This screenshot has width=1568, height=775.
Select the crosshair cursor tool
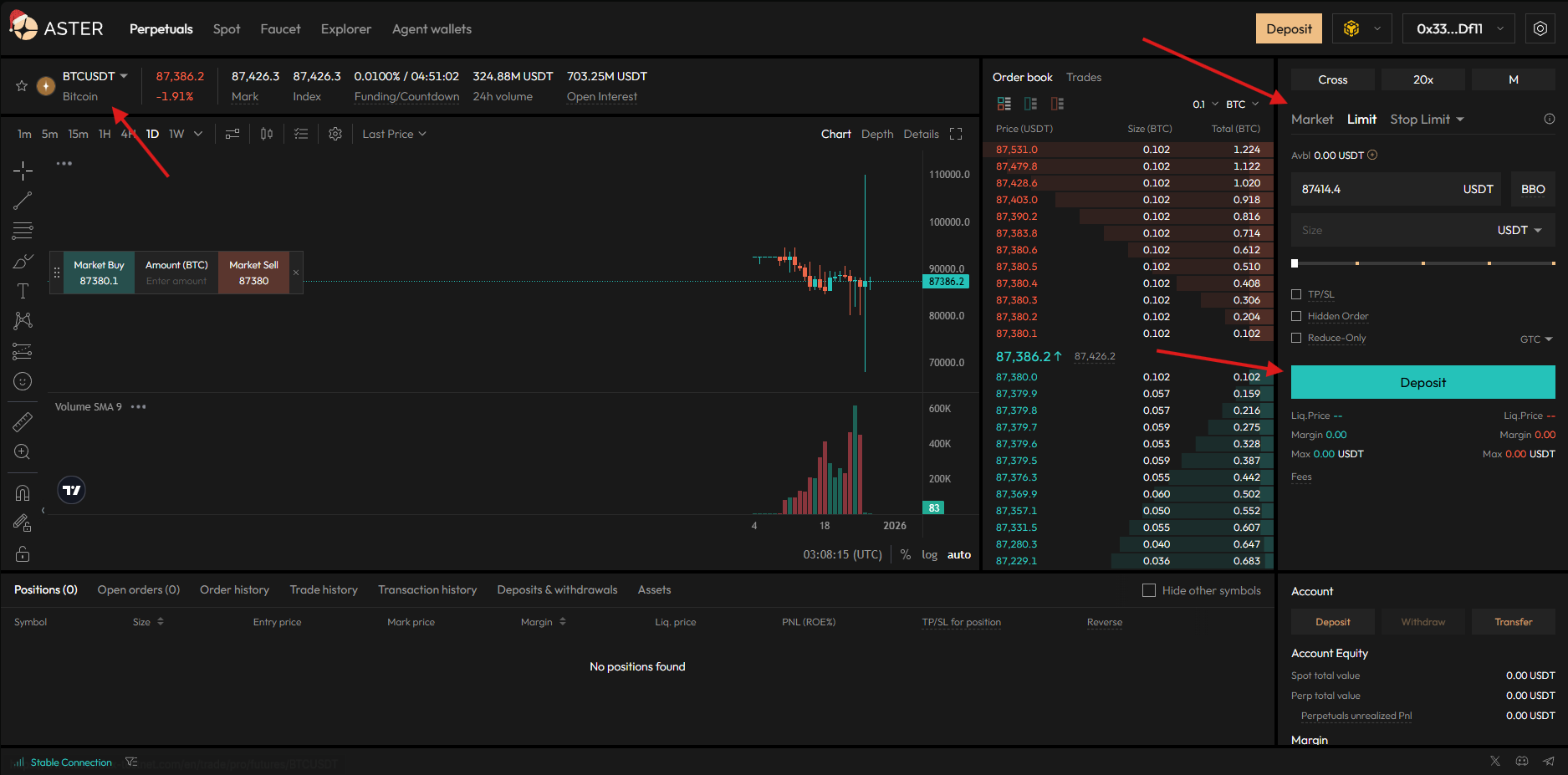coord(23,171)
